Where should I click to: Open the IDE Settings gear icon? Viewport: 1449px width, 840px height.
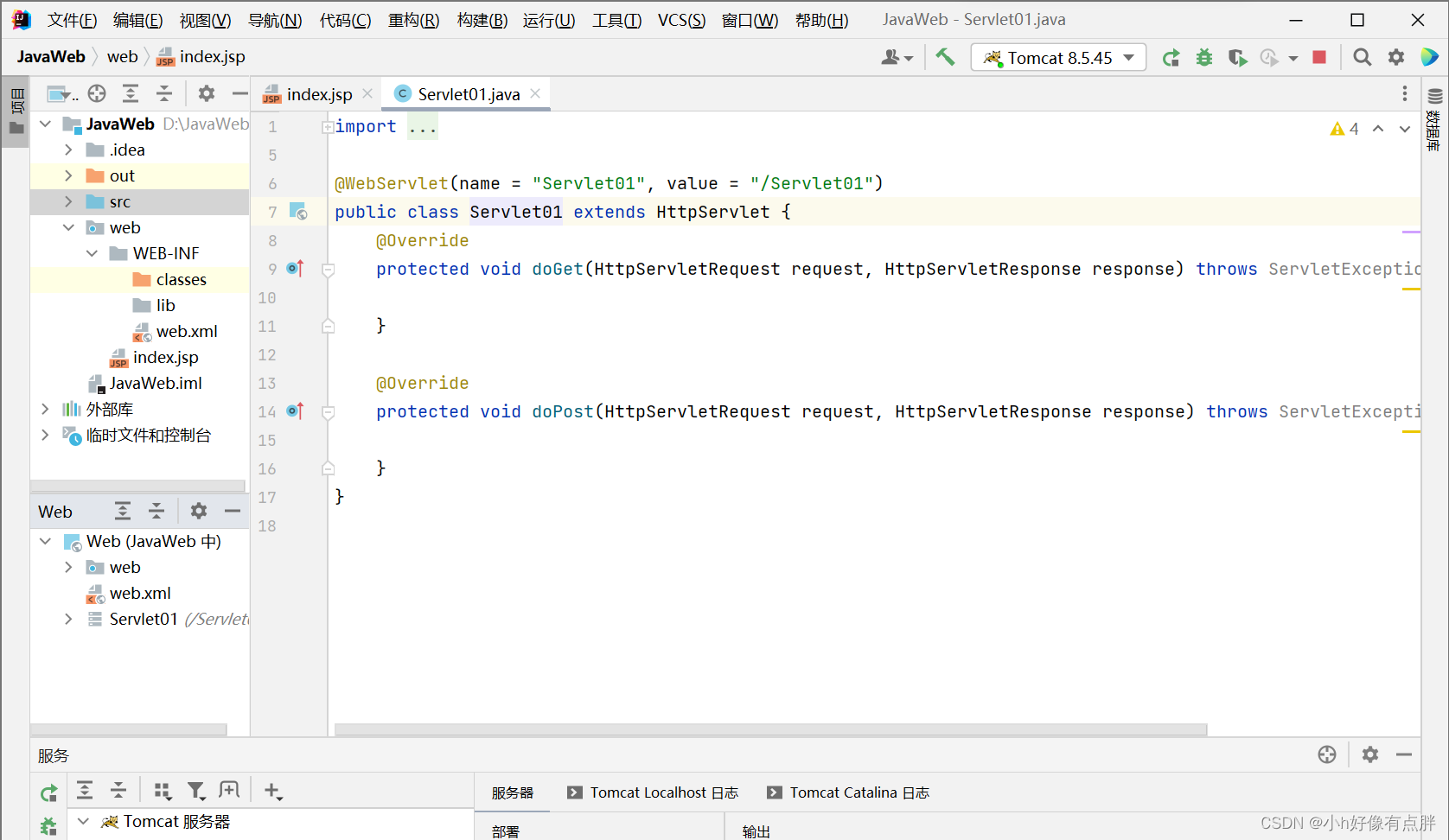pos(1397,57)
